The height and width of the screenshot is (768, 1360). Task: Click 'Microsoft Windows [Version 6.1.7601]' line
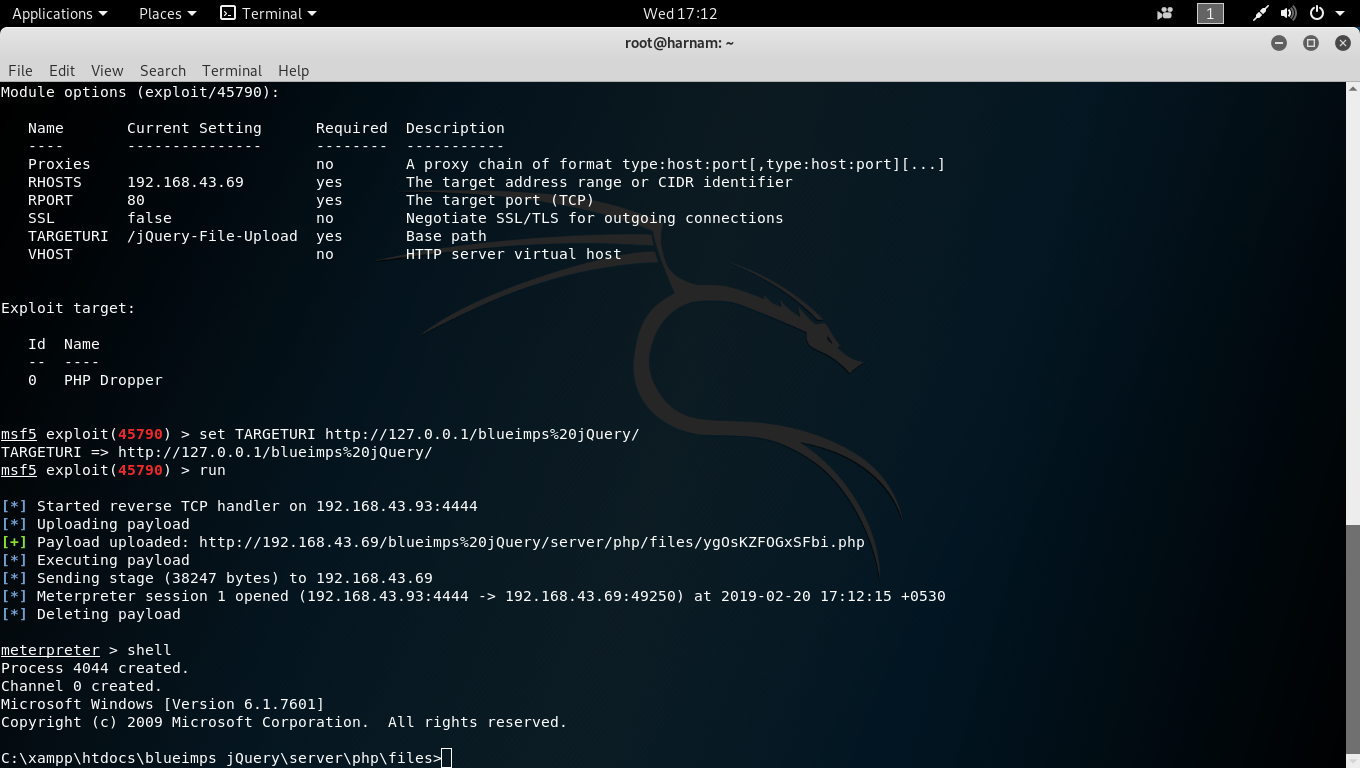pyautogui.click(x=163, y=704)
